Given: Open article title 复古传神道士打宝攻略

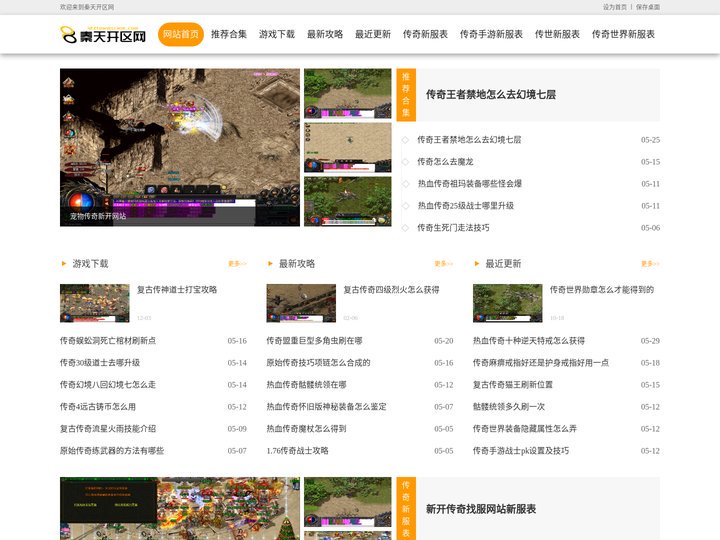Looking at the screenshot, I should (177, 290).
